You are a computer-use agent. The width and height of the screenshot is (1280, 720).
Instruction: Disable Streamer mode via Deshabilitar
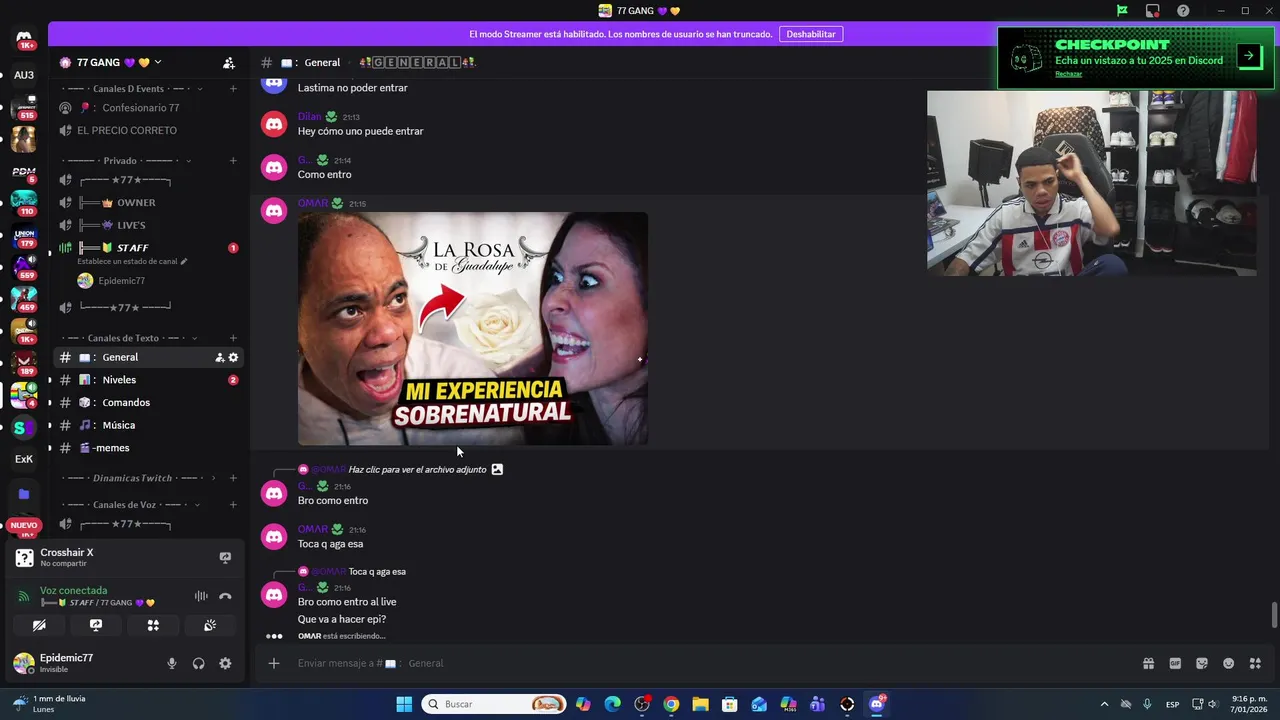(x=810, y=34)
